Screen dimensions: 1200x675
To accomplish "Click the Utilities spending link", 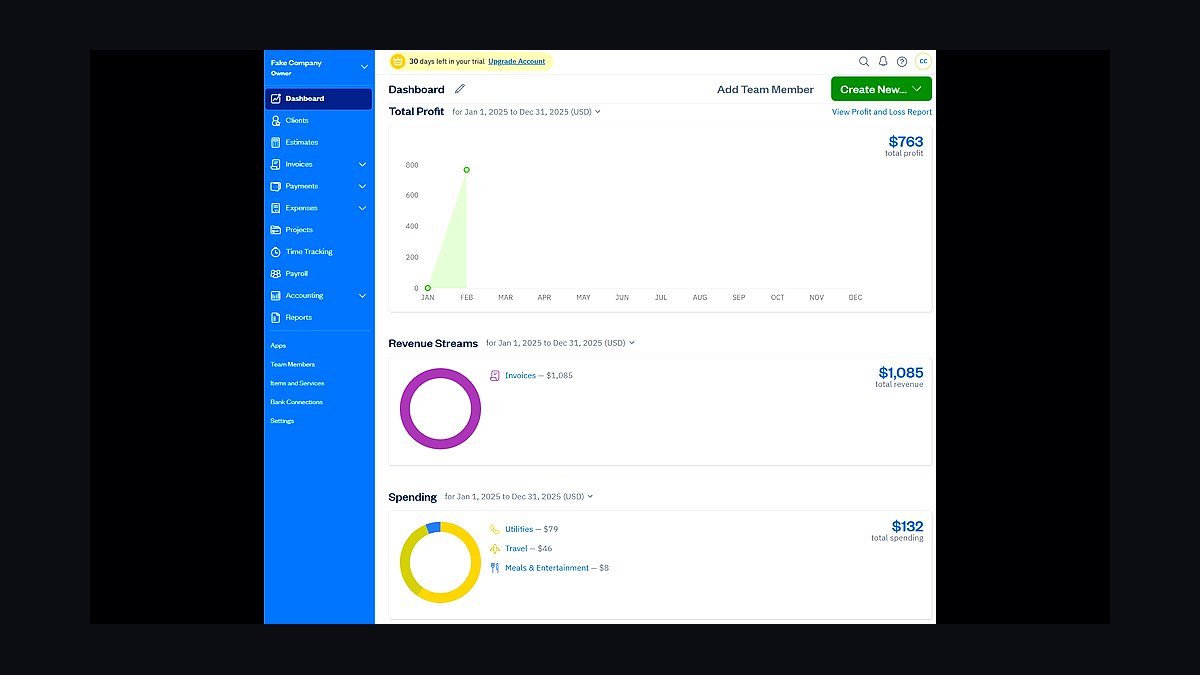I will tap(519, 529).
